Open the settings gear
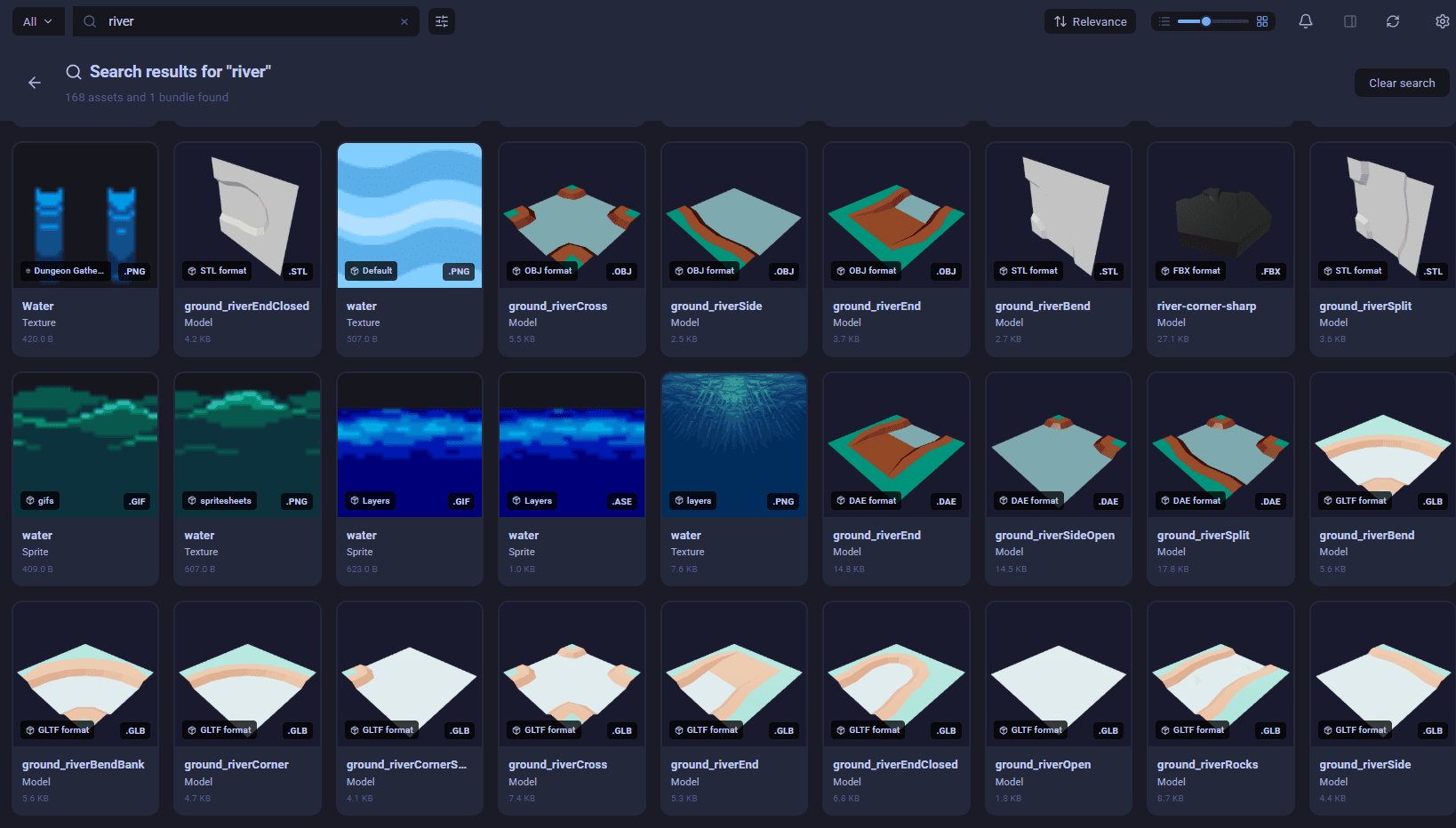 [1442, 21]
